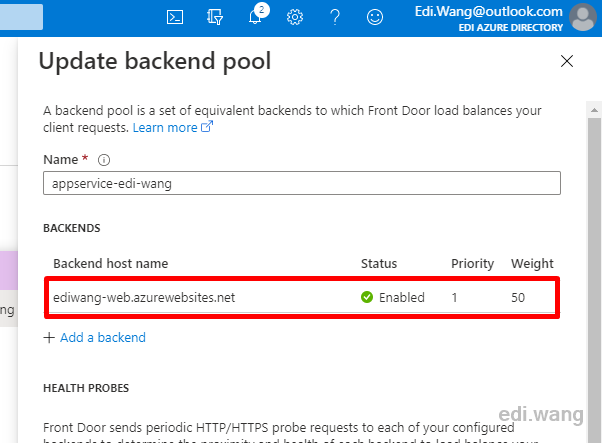Click the Edi.Wang@outlook.com account label
The height and width of the screenshot is (443, 602).
pos(488,12)
